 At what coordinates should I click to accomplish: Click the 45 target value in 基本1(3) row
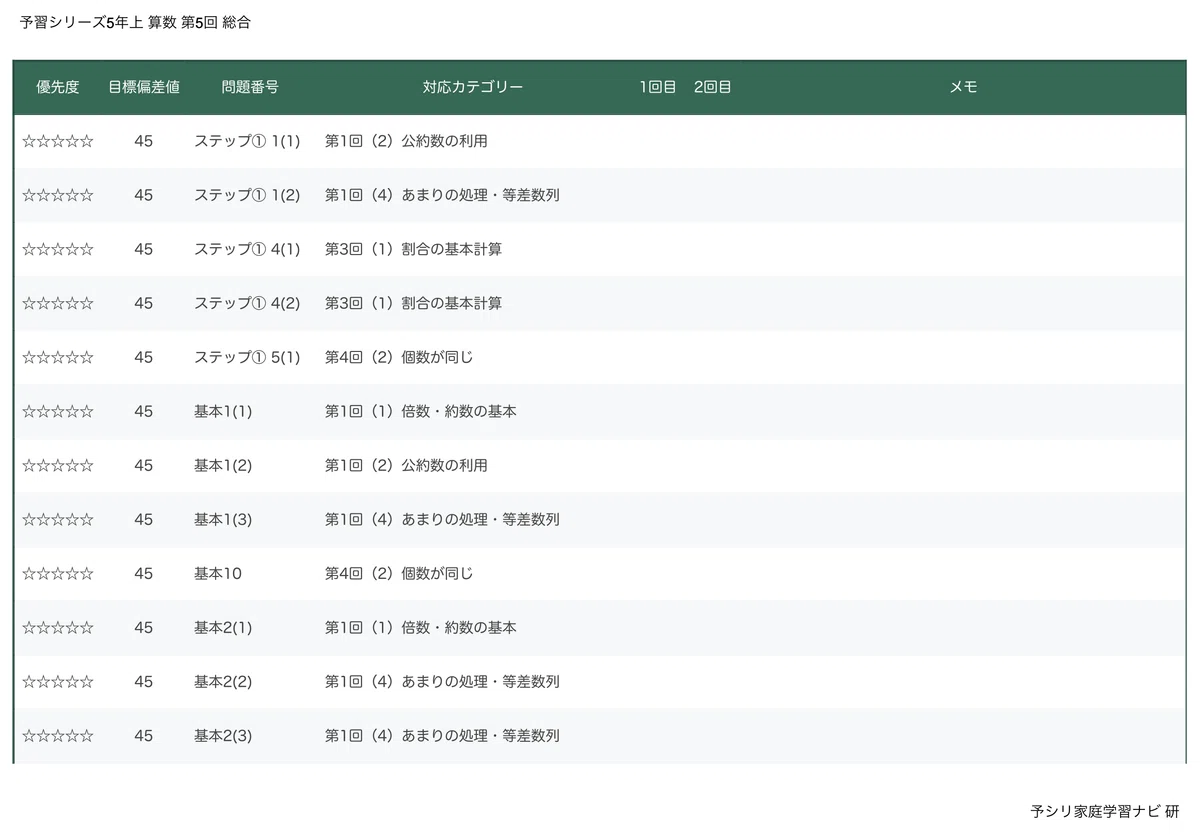click(144, 520)
